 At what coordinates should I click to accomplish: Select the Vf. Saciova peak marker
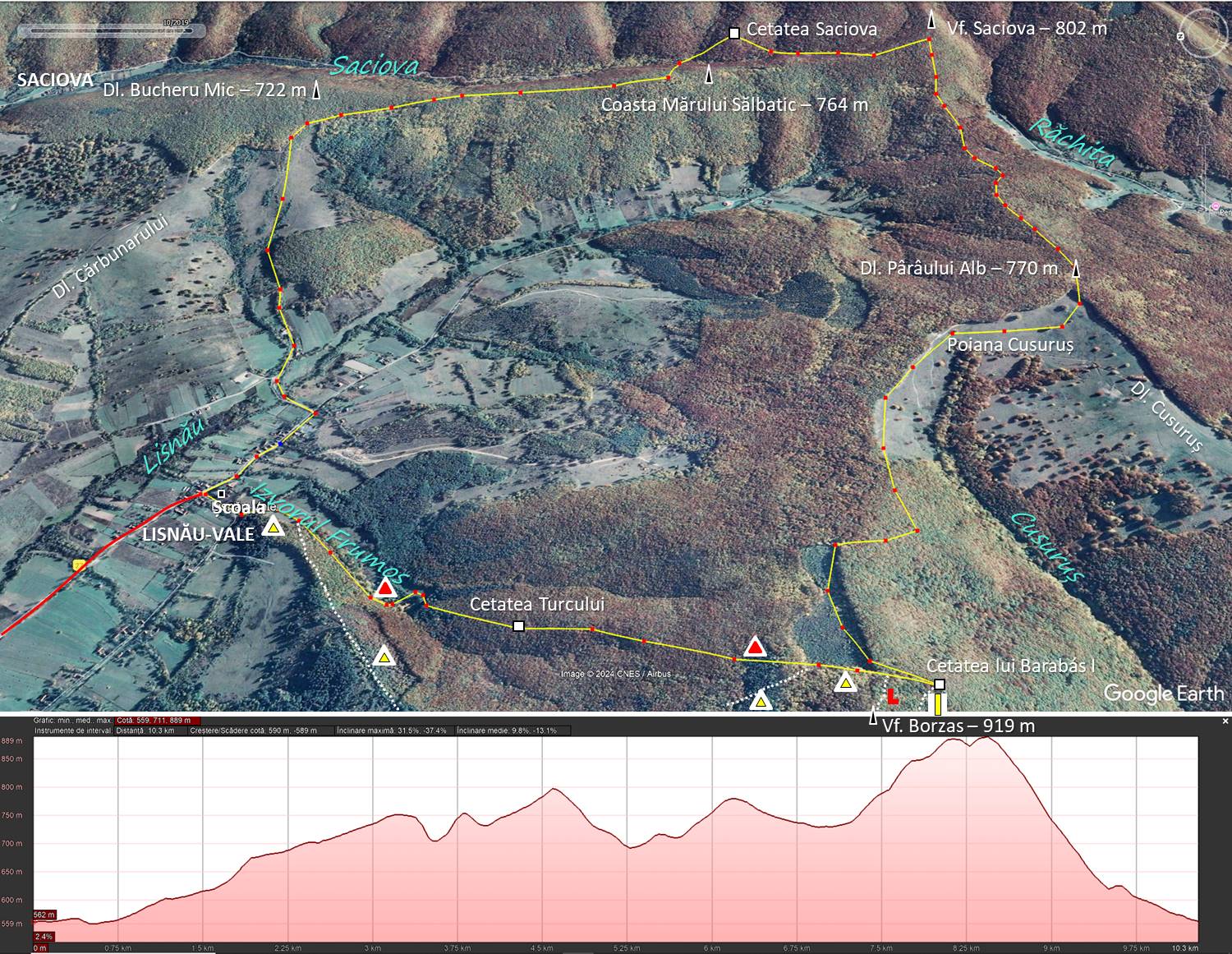(931, 21)
